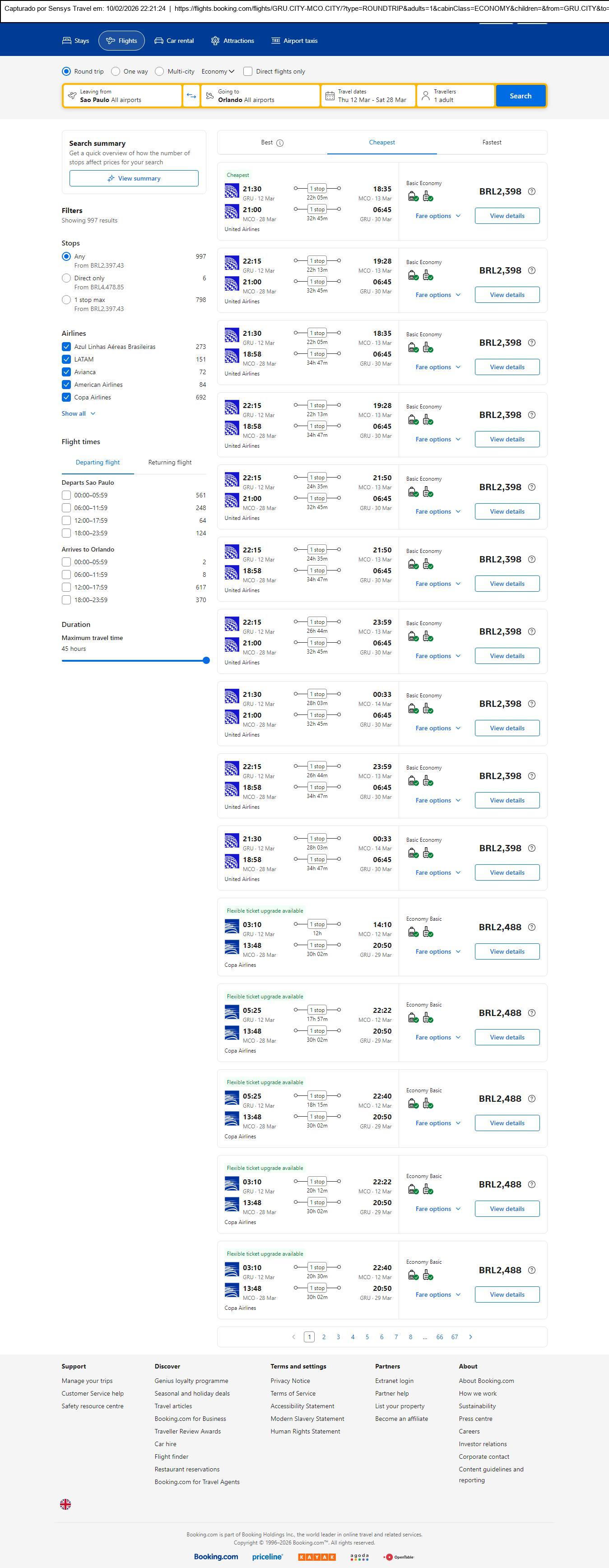Expand Show all airlines list
609x1568 pixels.
pos(78,413)
